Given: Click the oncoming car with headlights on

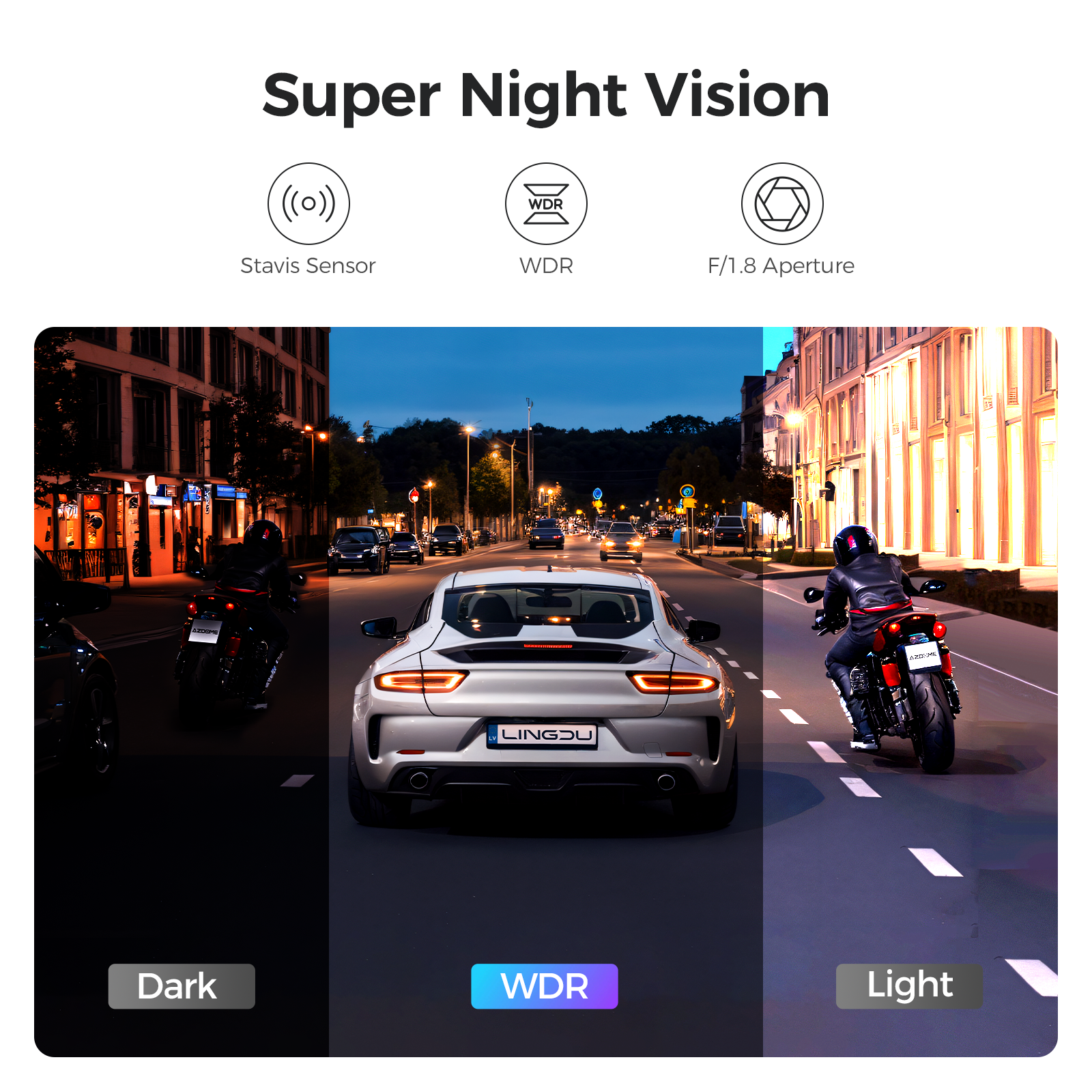Looking at the screenshot, I should 621,542.
